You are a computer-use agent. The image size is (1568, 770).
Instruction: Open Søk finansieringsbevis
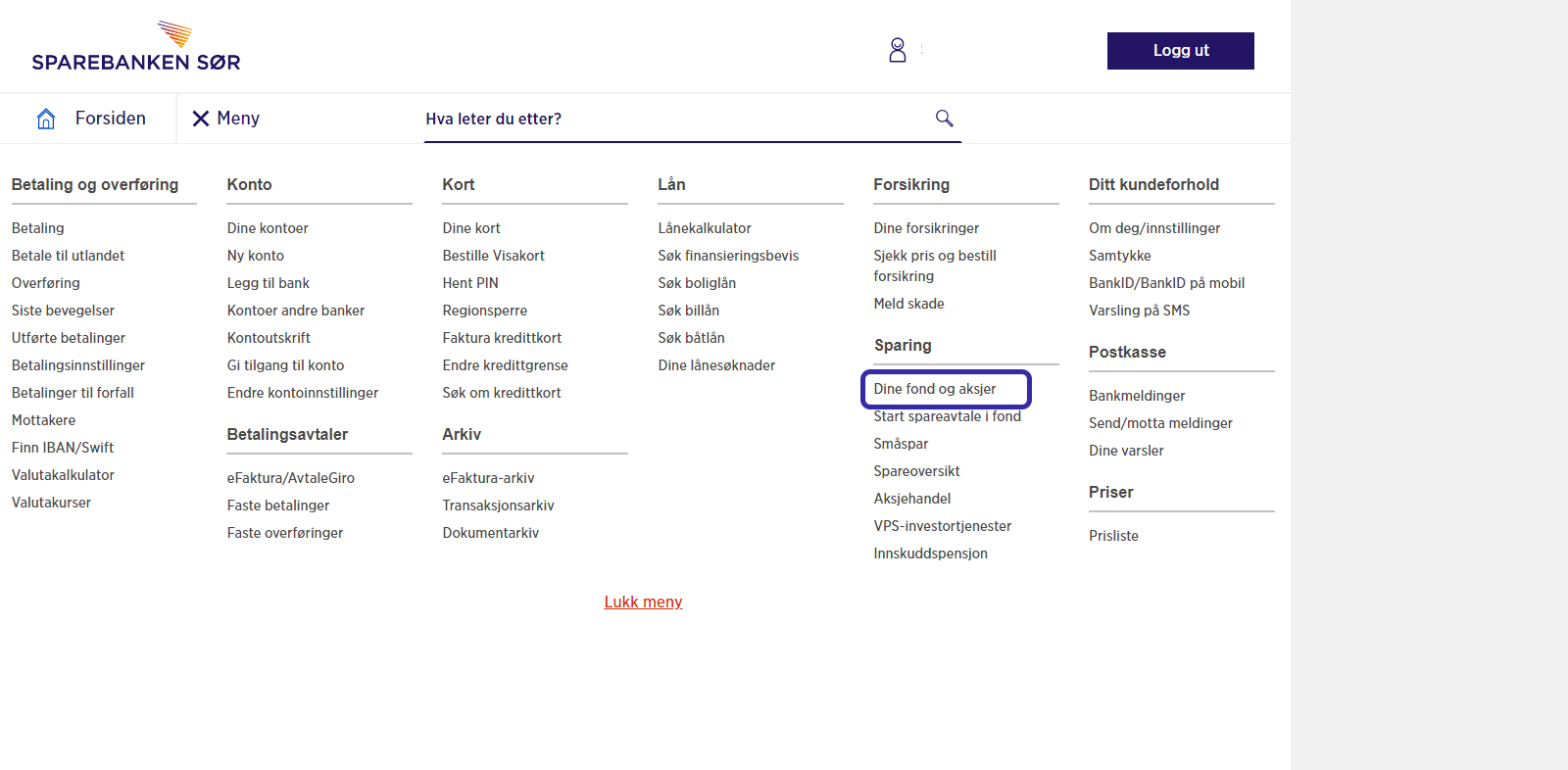(728, 256)
